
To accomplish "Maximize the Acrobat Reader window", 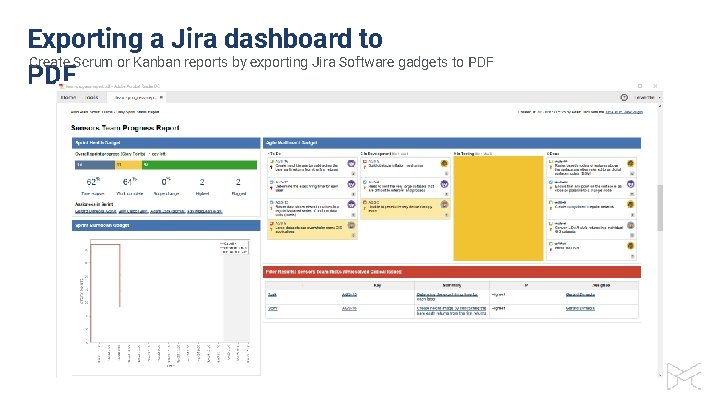I will (640, 86).
